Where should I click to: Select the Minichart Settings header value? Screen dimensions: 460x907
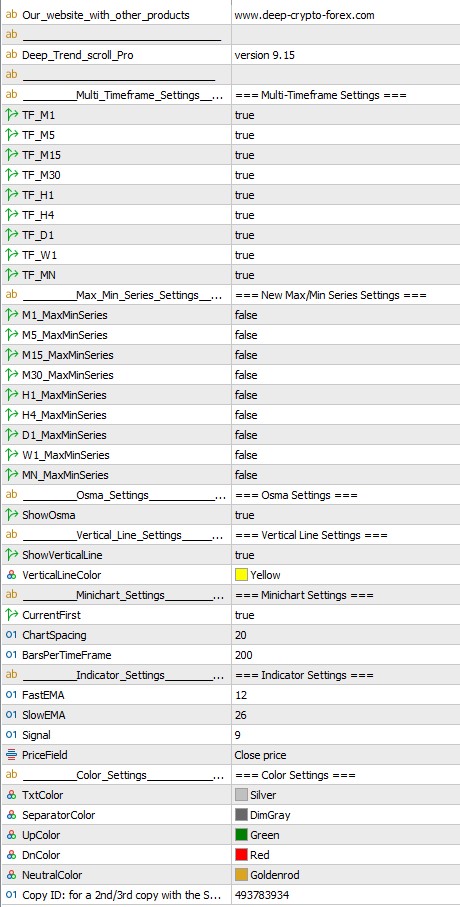click(304, 595)
